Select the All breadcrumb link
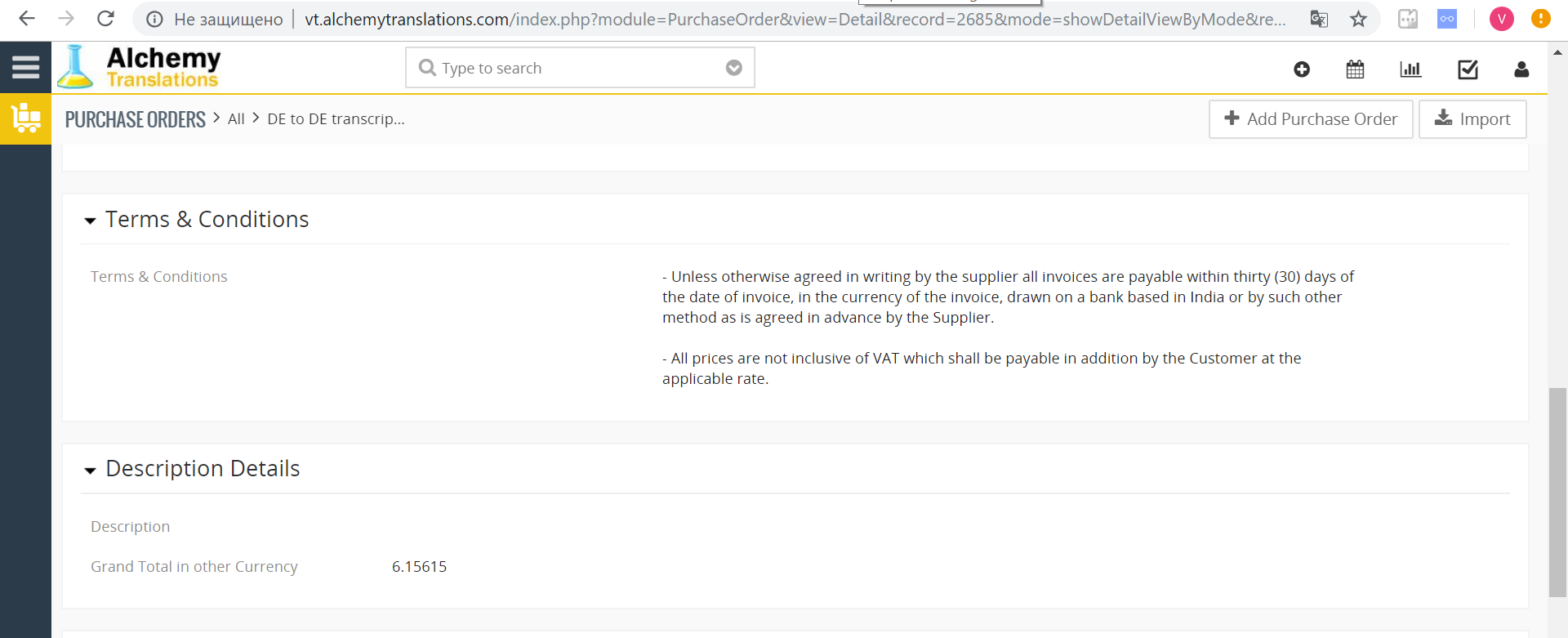The width and height of the screenshot is (1568, 638). (x=236, y=119)
